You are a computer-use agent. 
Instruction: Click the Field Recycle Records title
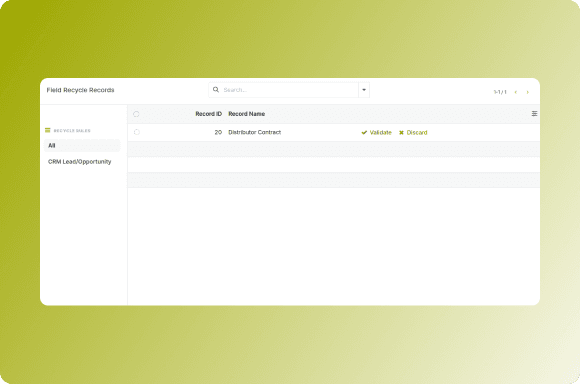pos(80,90)
